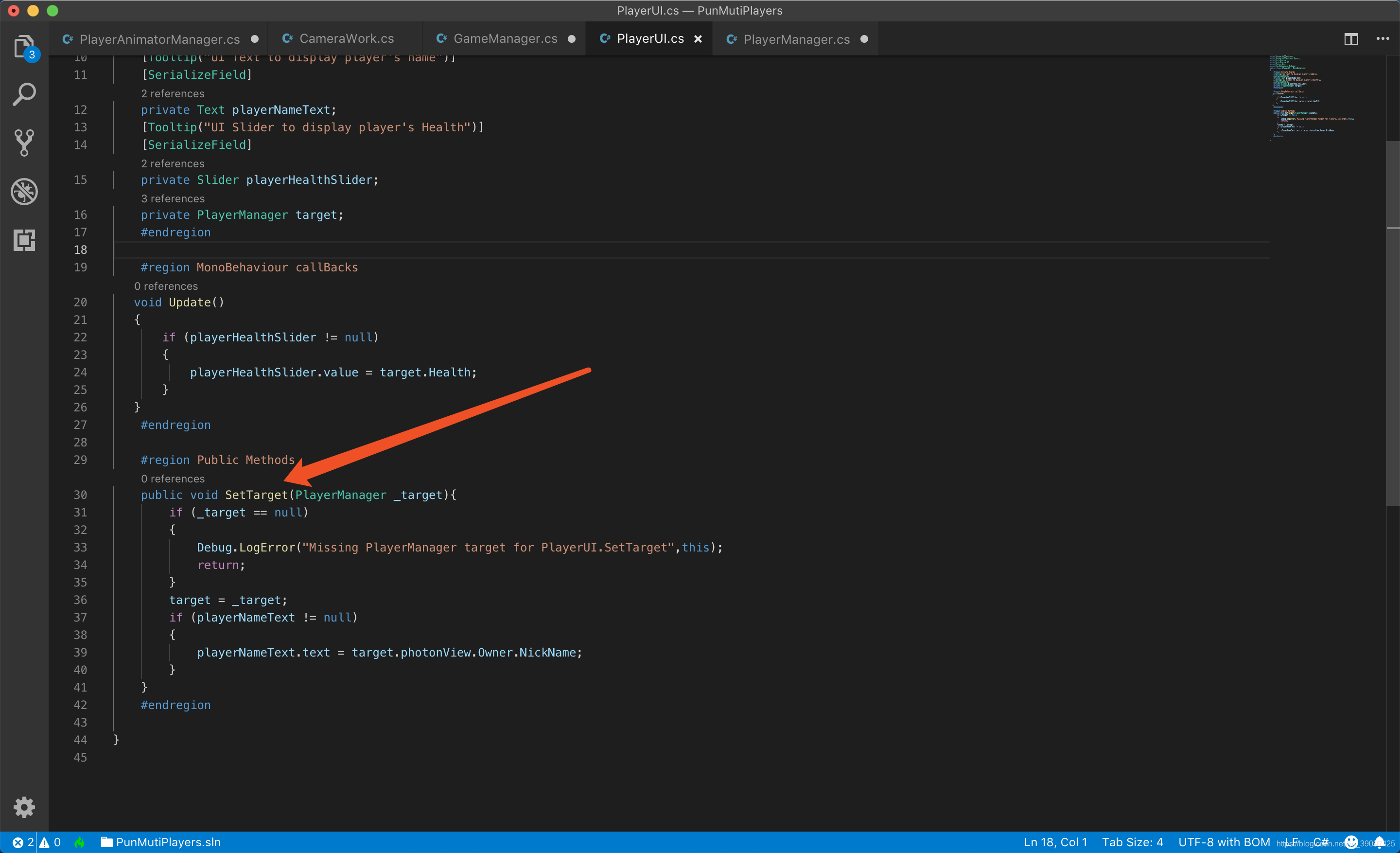Click the feedback smiley in the status bar
Screen dimensions: 1400x853
click(1351, 842)
